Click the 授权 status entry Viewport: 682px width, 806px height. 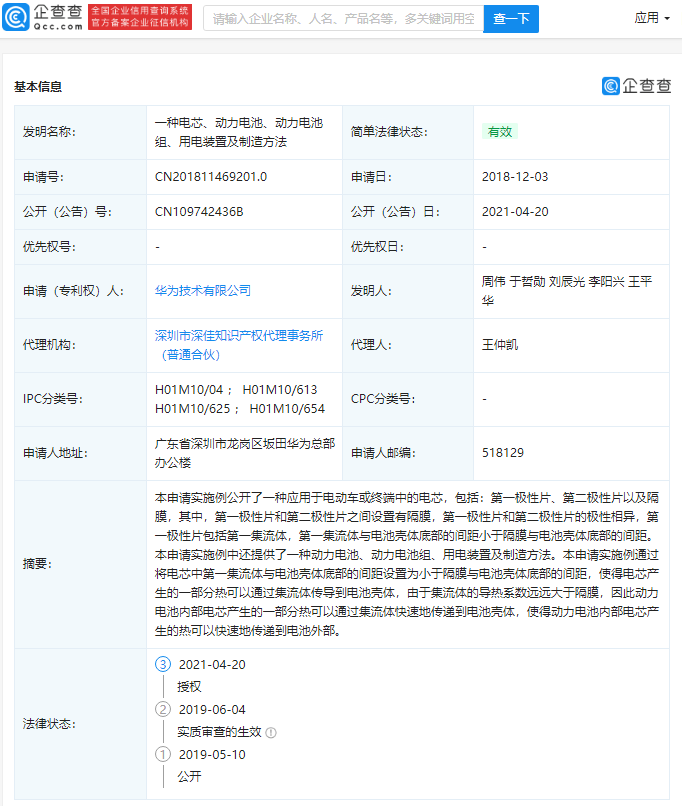pyautogui.click(x=189, y=687)
